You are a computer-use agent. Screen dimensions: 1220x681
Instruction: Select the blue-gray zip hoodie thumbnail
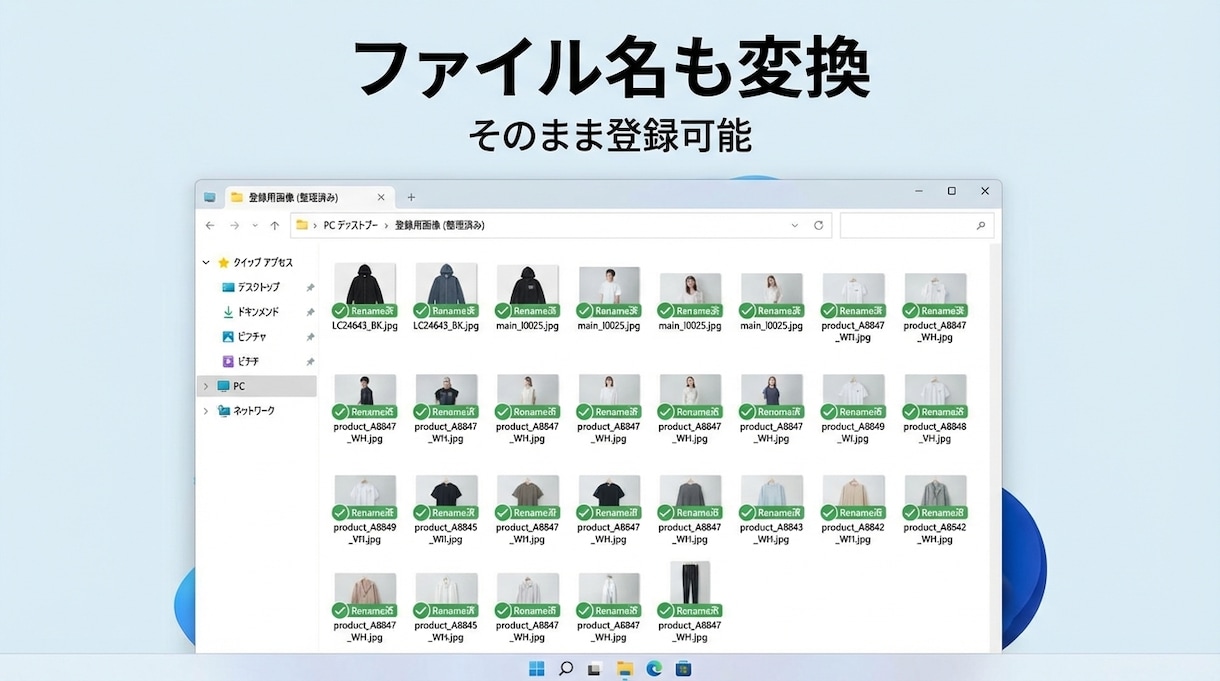[446, 290]
